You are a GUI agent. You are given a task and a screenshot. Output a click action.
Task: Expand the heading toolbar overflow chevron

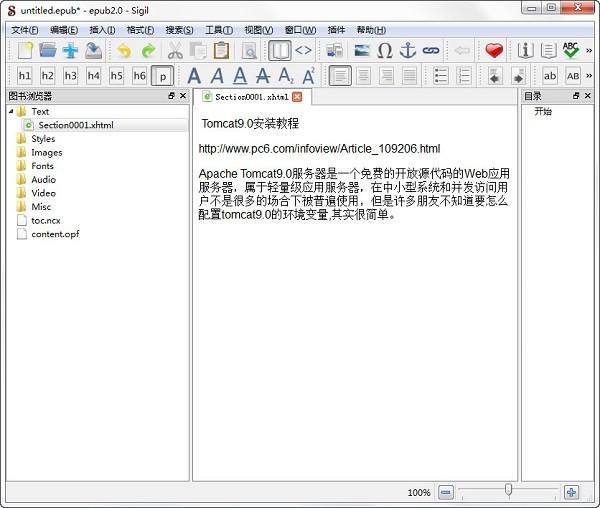click(589, 76)
